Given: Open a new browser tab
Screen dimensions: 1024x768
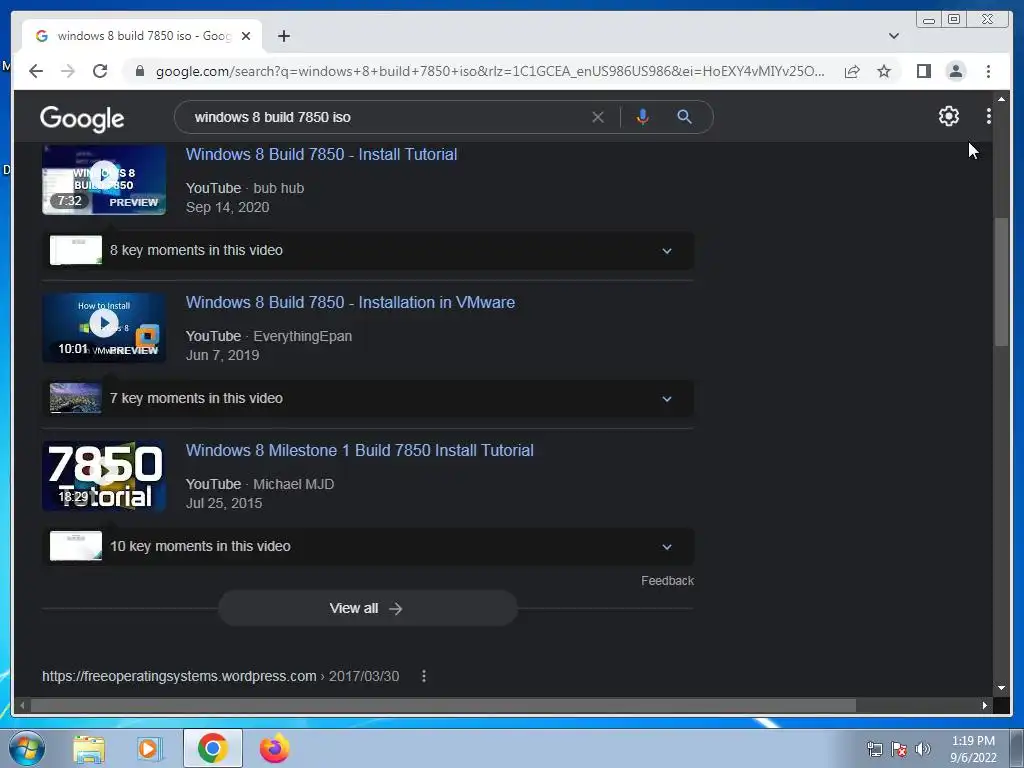Looking at the screenshot, I should (283, 36).
